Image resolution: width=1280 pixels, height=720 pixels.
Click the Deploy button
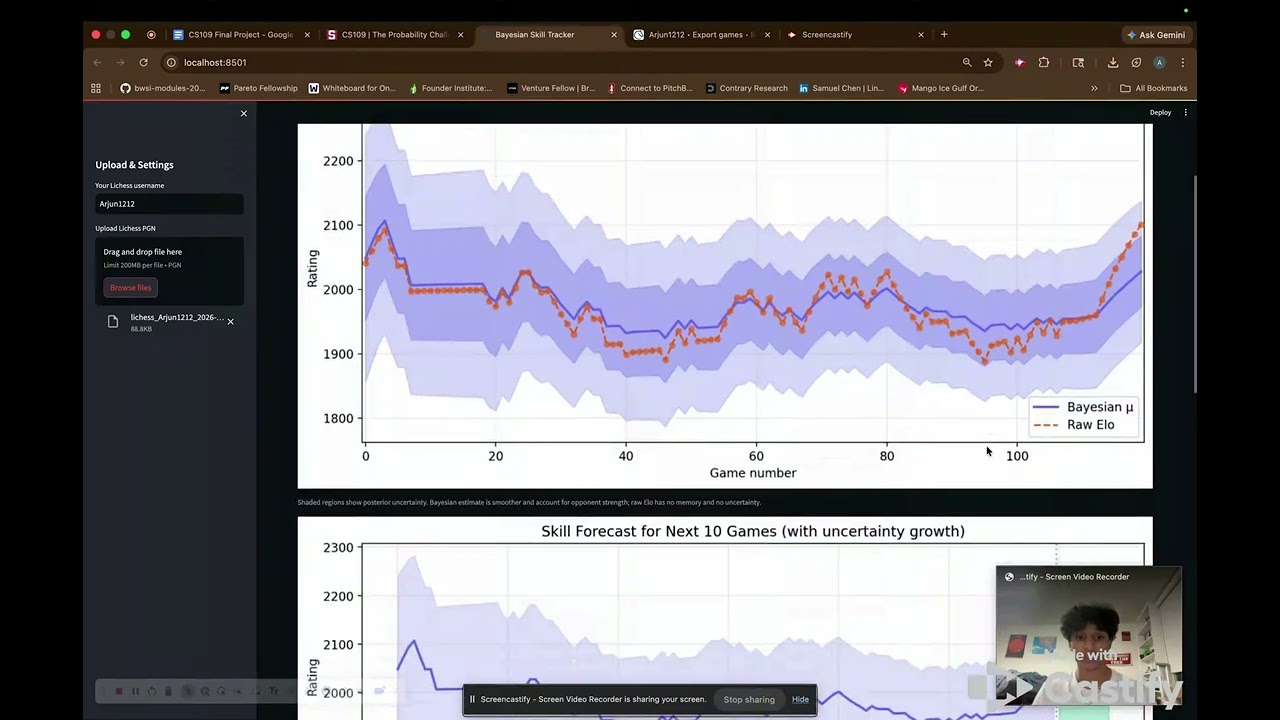pos(1160,112)
